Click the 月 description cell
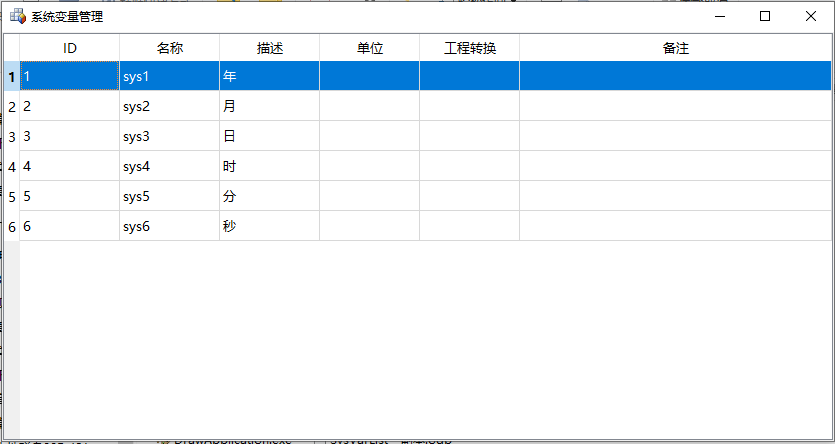835x444 pixels. click(x=270, y=106)
